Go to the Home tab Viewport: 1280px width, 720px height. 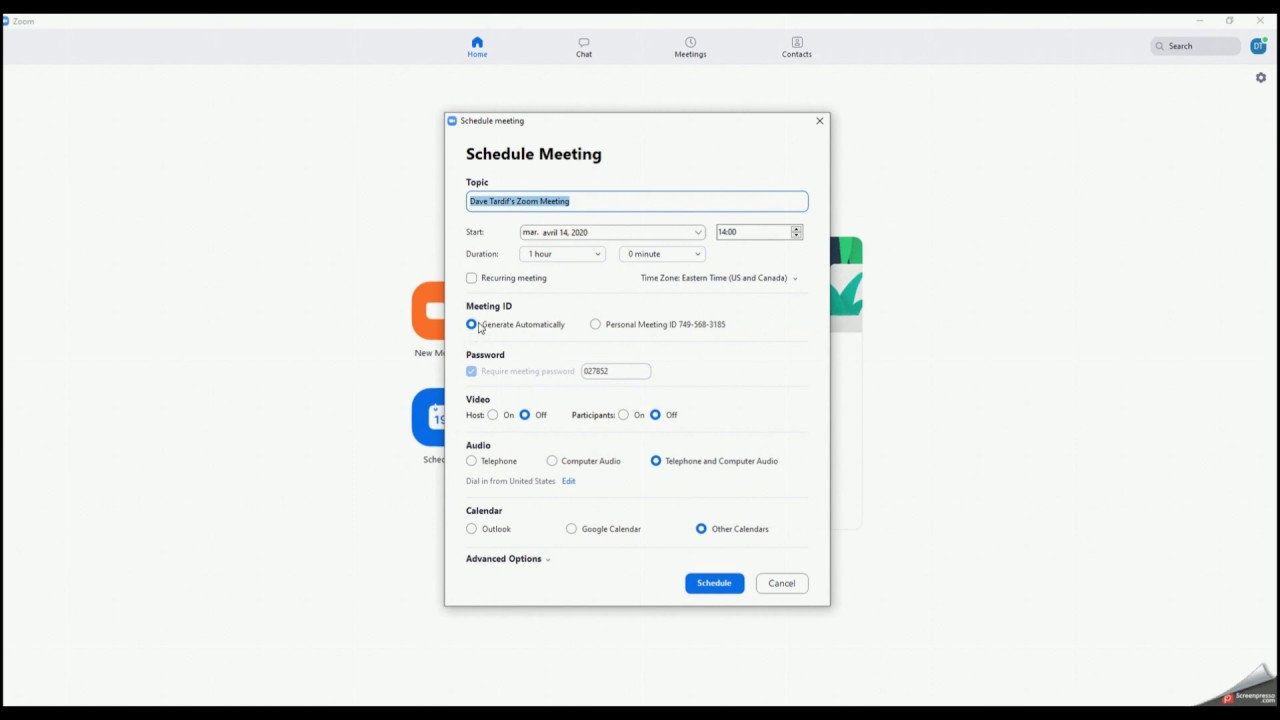pos(477,47)
